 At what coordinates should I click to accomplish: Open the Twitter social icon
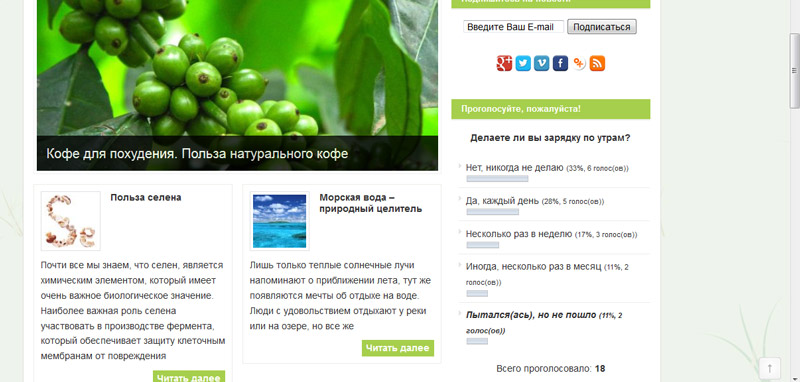(523, 63)
